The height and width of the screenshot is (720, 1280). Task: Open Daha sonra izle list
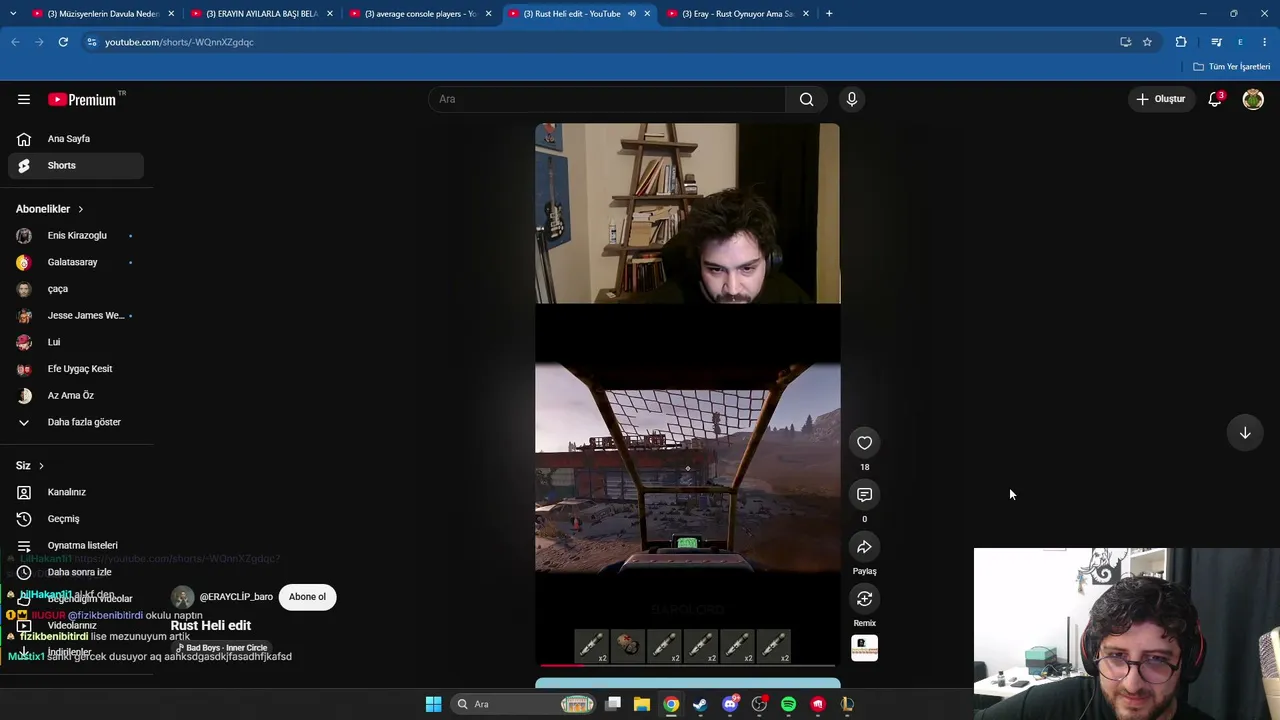[x=76, y=572]
